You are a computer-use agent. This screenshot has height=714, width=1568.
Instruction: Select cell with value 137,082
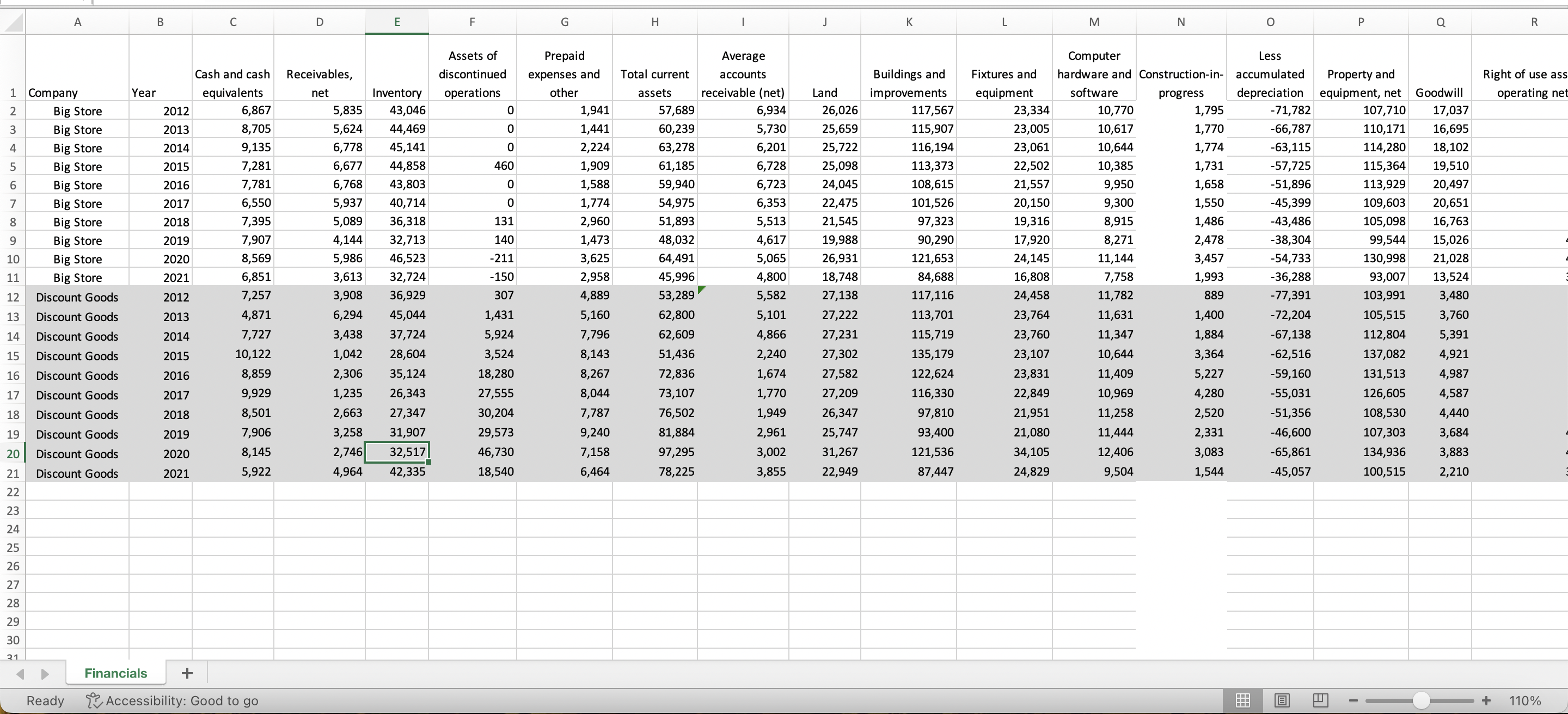(1361, 354)
